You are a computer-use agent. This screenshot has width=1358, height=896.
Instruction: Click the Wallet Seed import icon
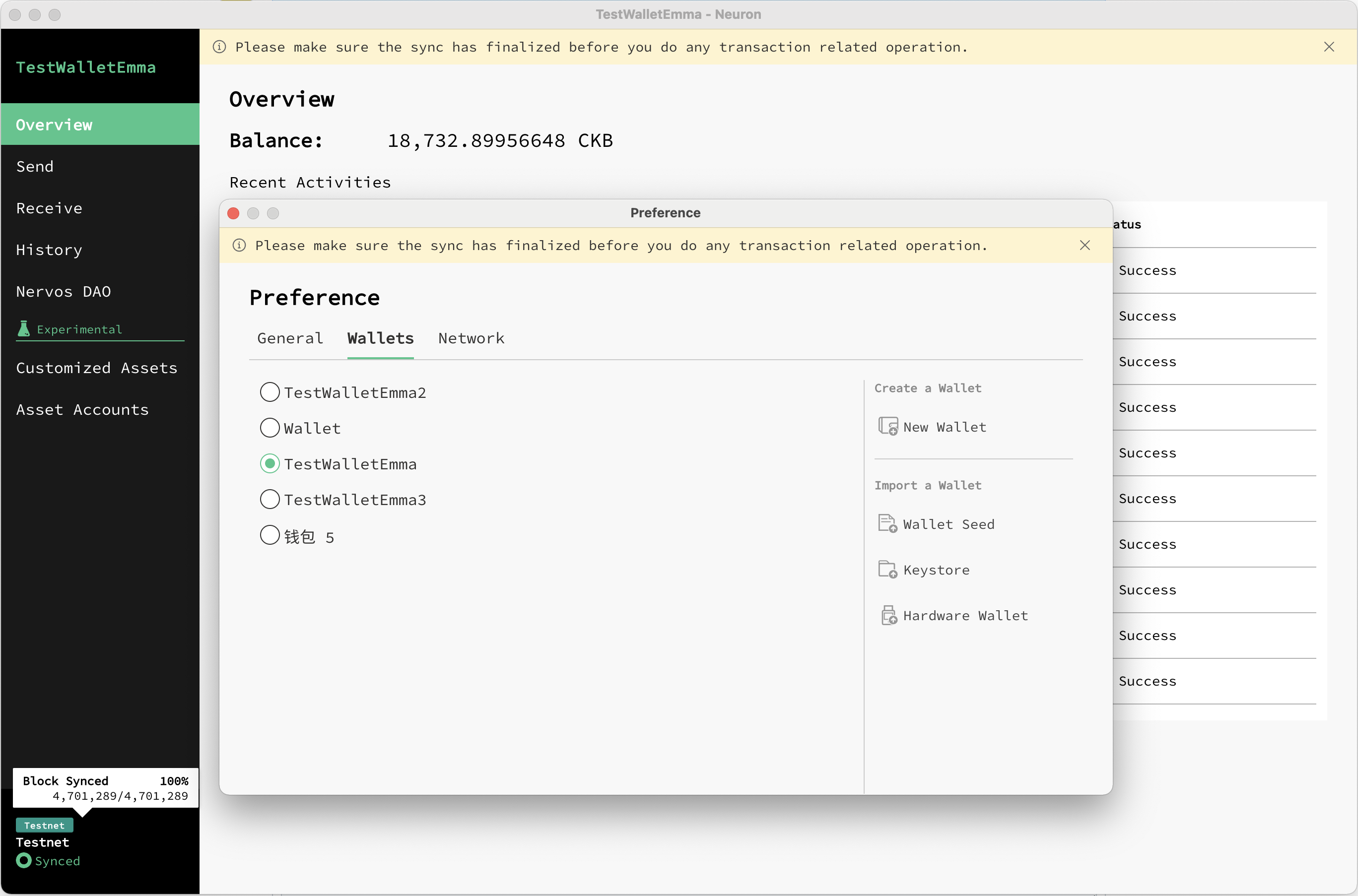click(887, 523)
